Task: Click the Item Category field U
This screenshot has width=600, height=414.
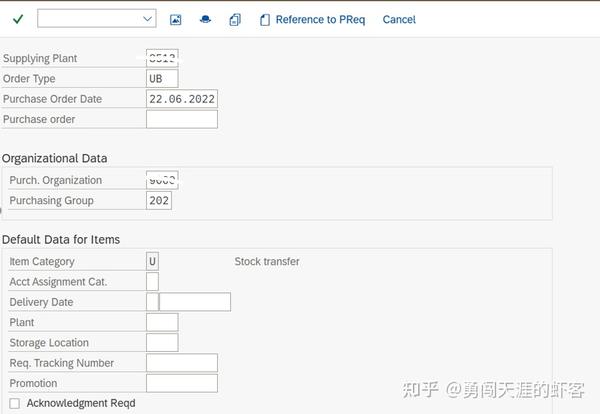Action: [152, 261]
